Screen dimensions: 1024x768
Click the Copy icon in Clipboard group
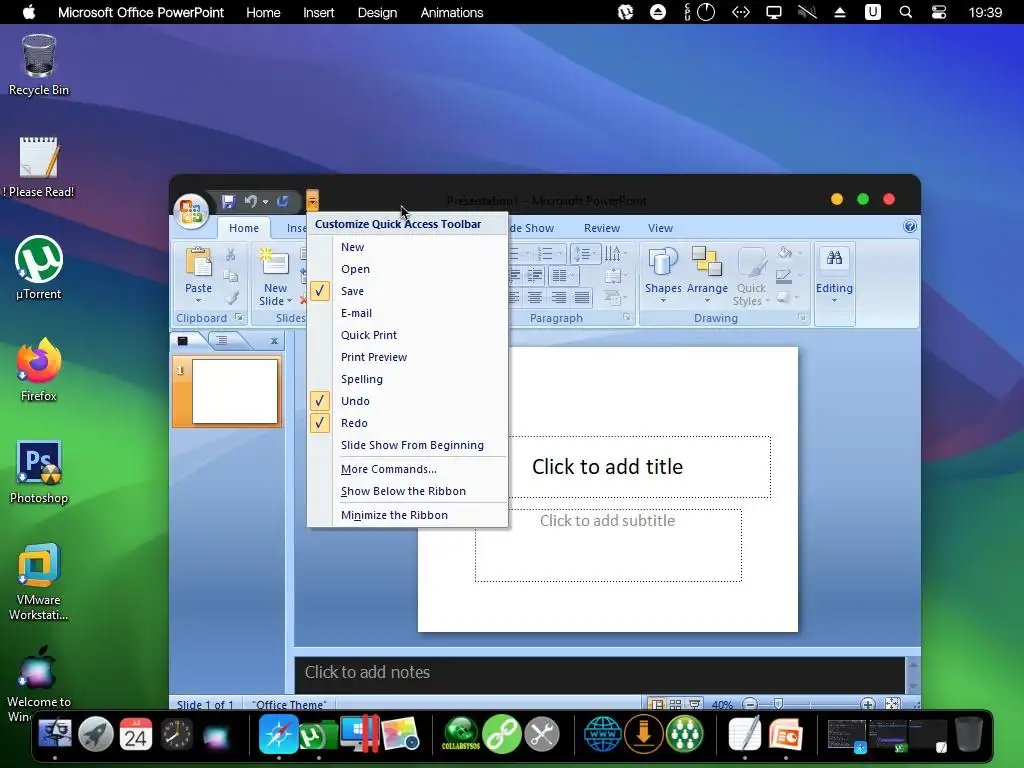[231, 276]
